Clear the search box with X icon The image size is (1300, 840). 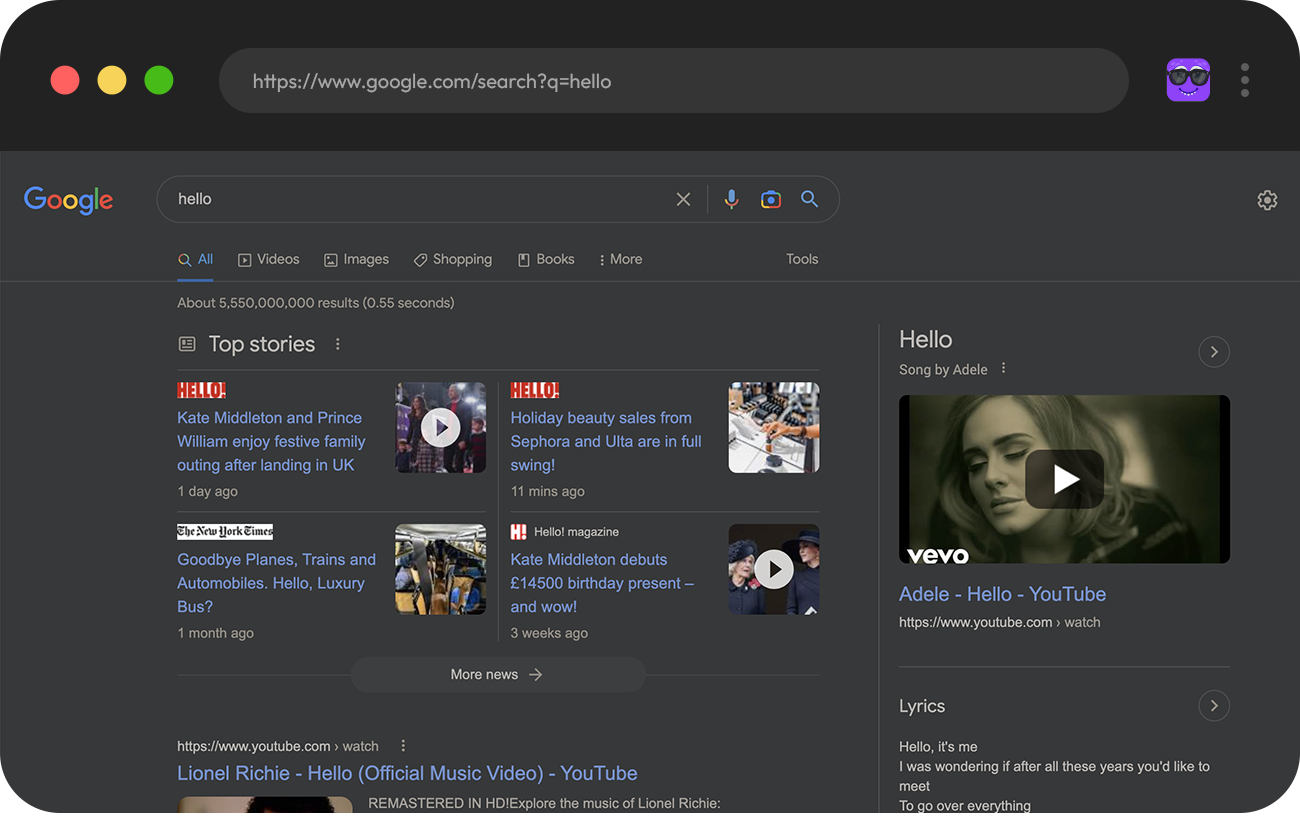(x=683, y=199)
